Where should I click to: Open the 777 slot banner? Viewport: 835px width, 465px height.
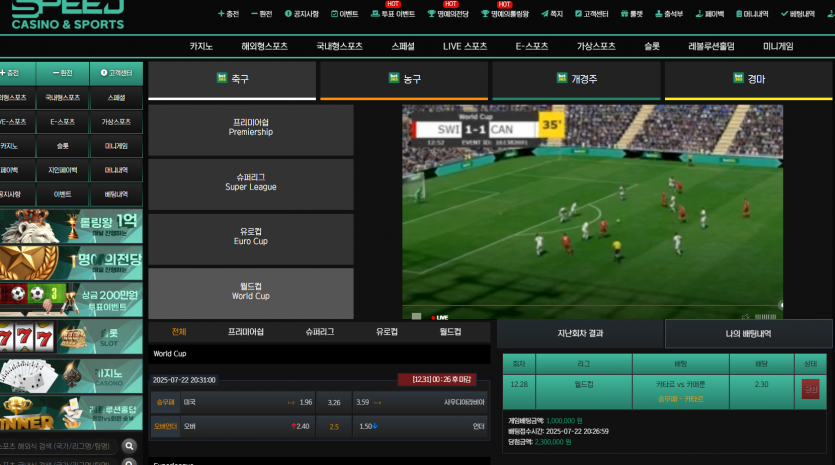tap(71, 337)
